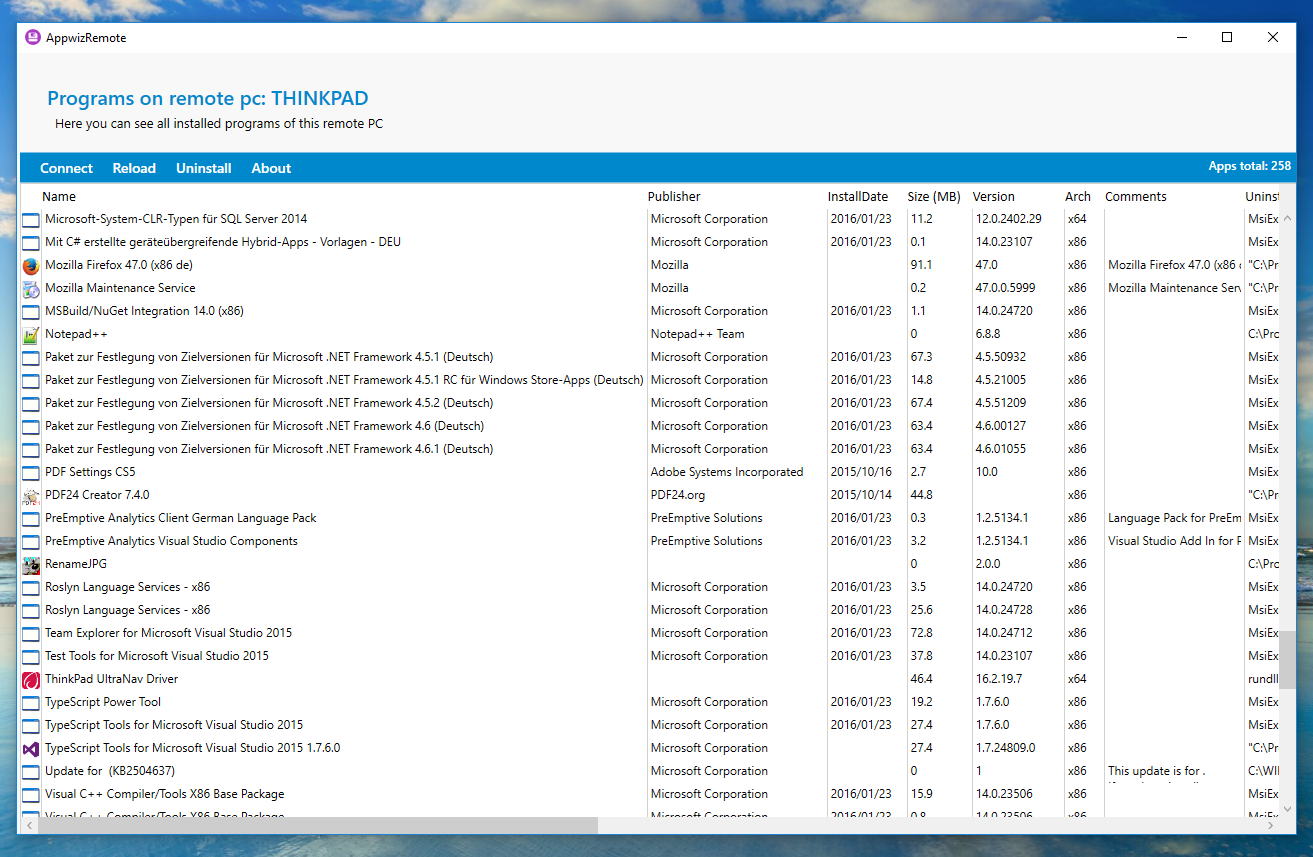This screenshot has height=857, width=1313.
Task: Click the icon beside PDF Settings CS5
Action: [x=30, y=472]
